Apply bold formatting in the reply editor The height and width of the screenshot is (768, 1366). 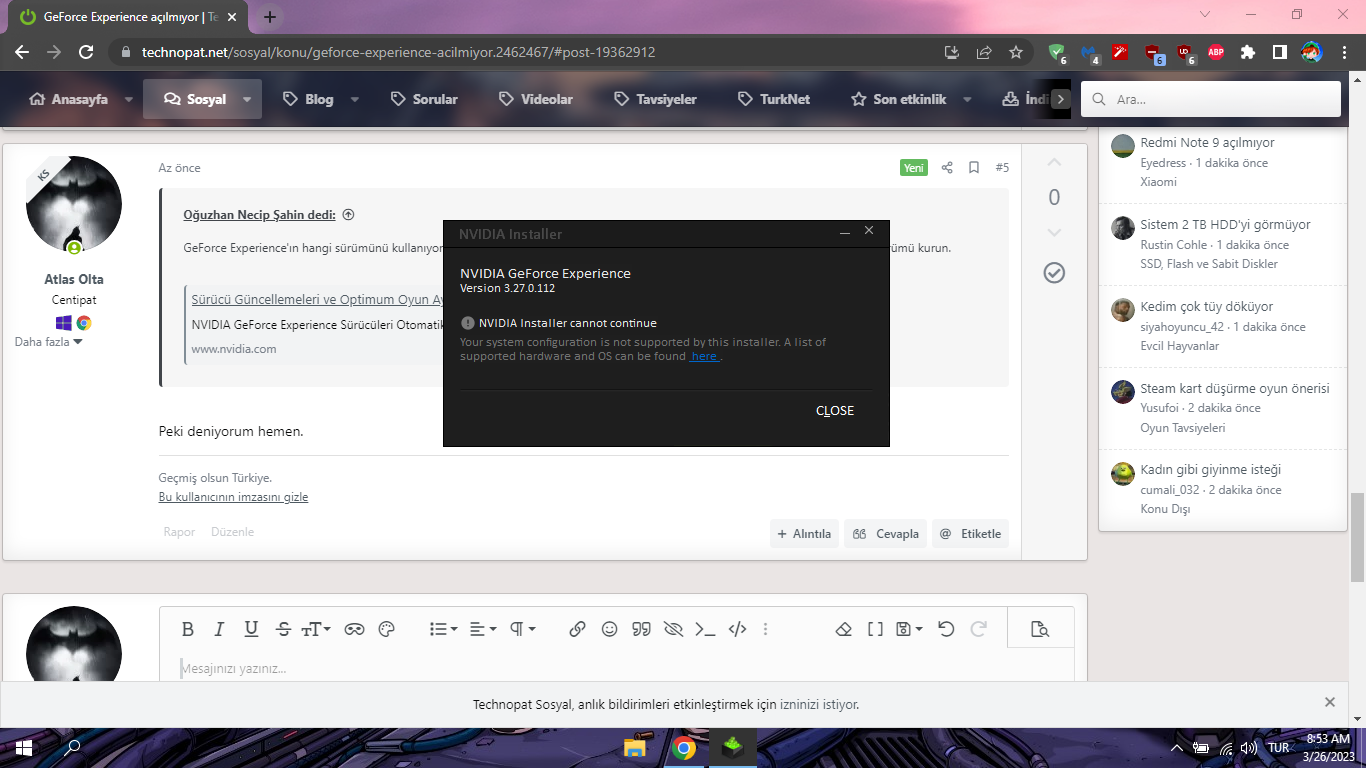pos(187,629)
